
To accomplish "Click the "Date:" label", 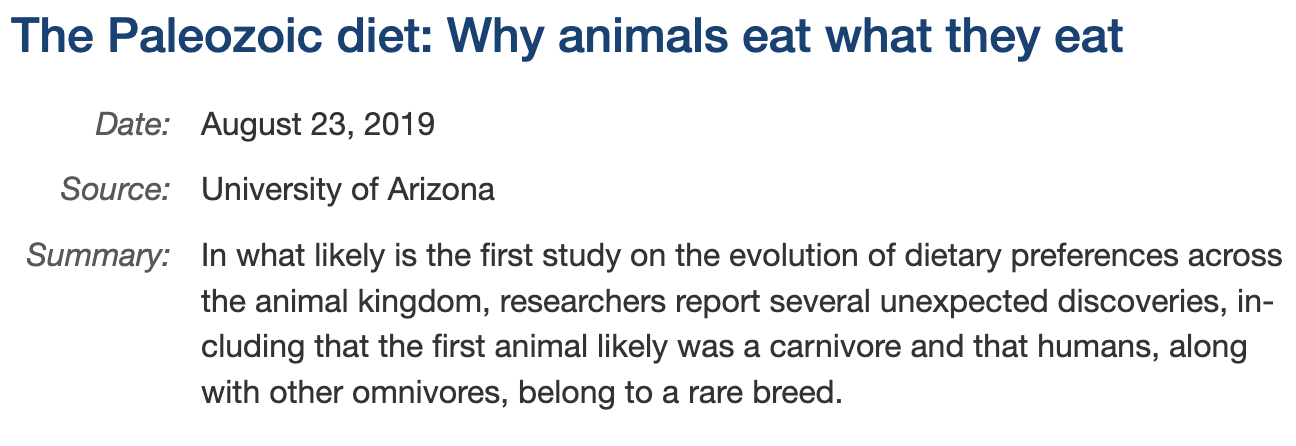I will (133, 125).
